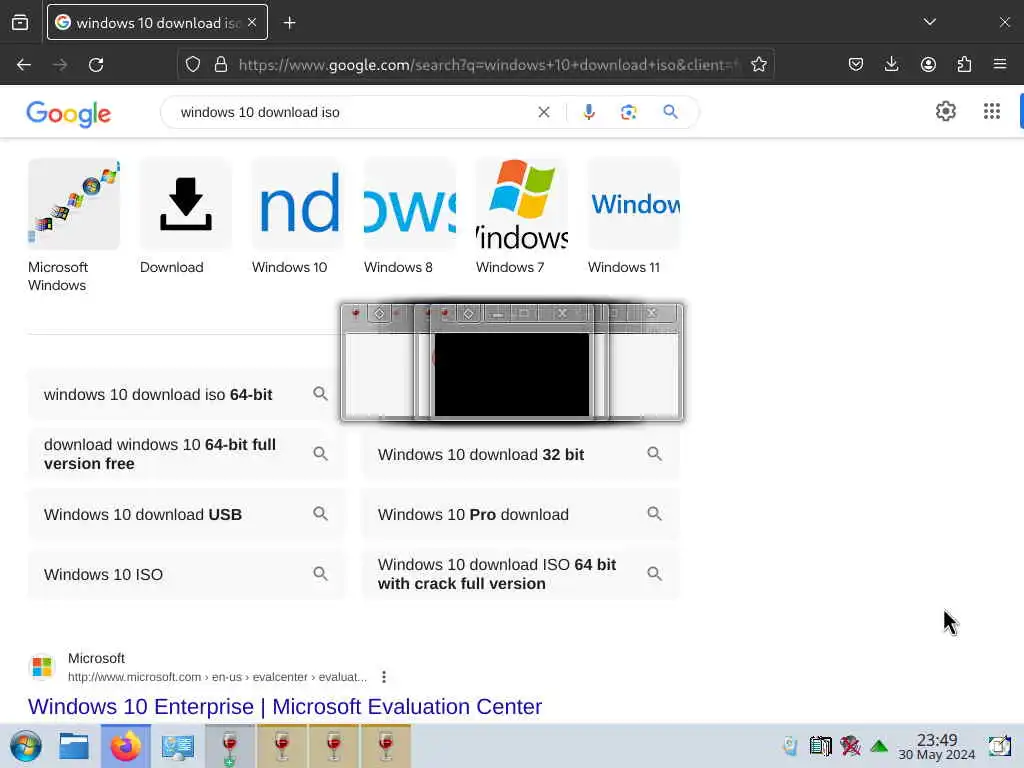Image resolution: width=1024 pixels, height=768 pixels.
Task: Open three-dot menu beside Microsoft result
Action: pyautogui.click(x=384, y=677)
